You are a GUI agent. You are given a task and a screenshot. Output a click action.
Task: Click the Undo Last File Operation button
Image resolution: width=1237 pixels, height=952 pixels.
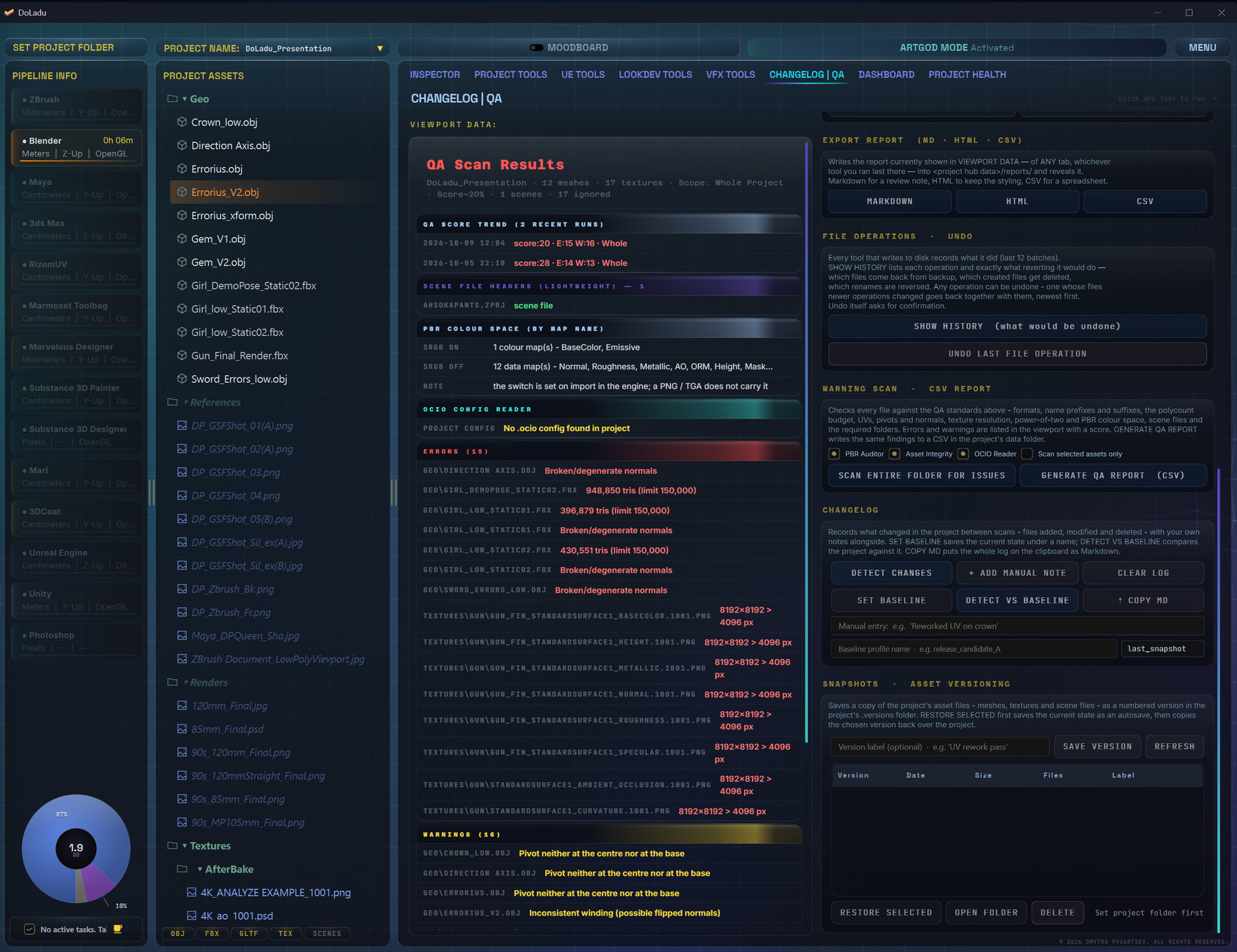1017,354
